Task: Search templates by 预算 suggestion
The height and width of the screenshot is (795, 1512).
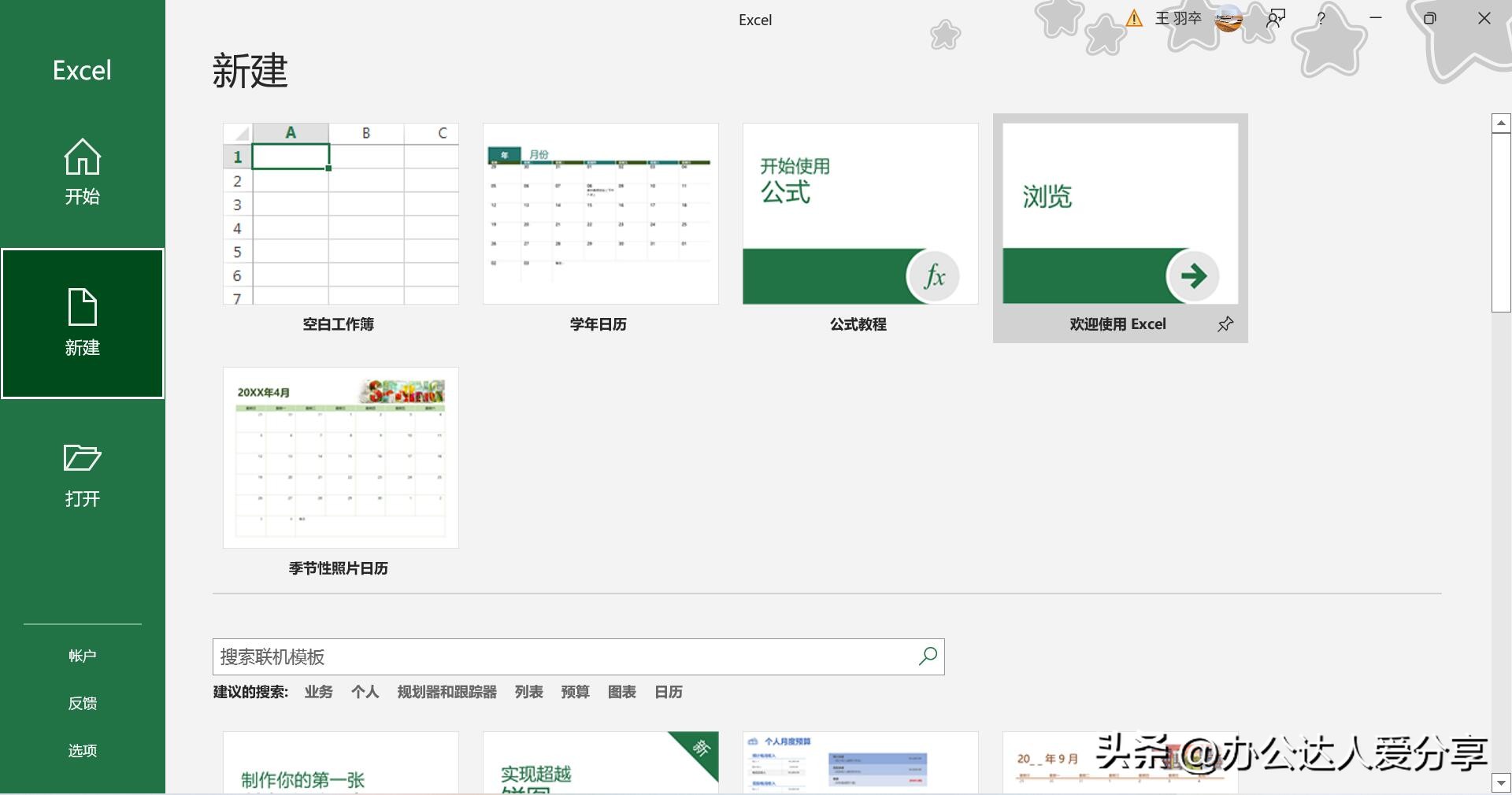Action: point(575,693)
